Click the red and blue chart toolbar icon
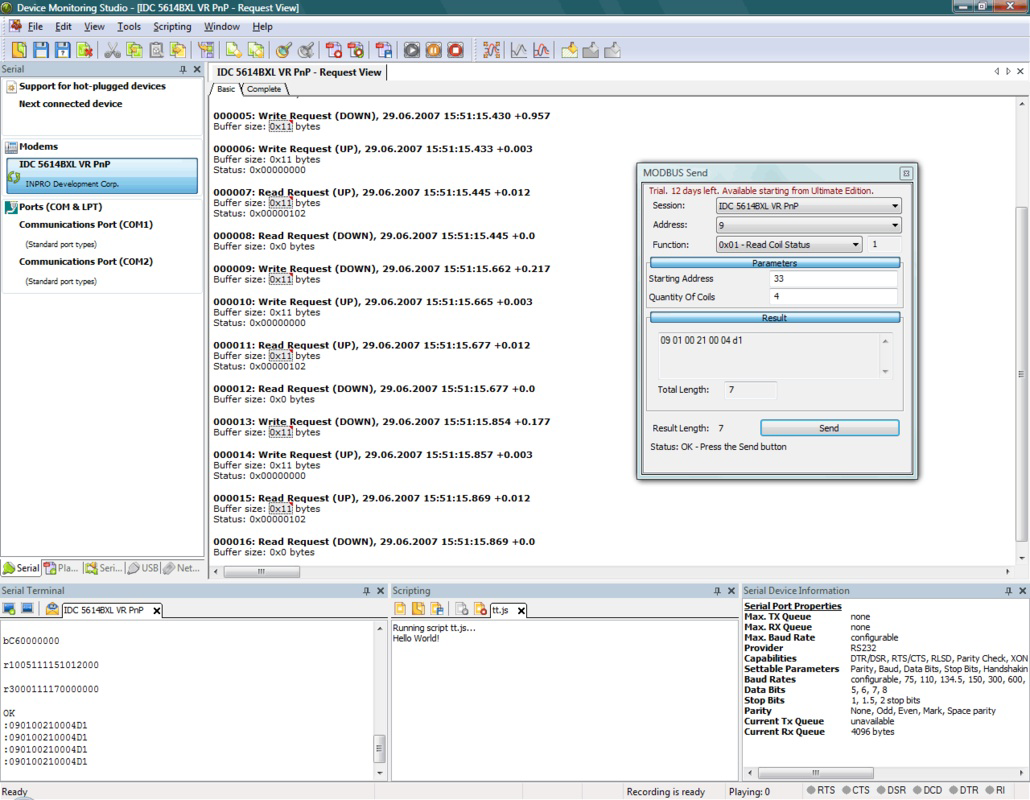Image resolution: width=1030 pixels, height=800 pixels. (x=541, y=50)
